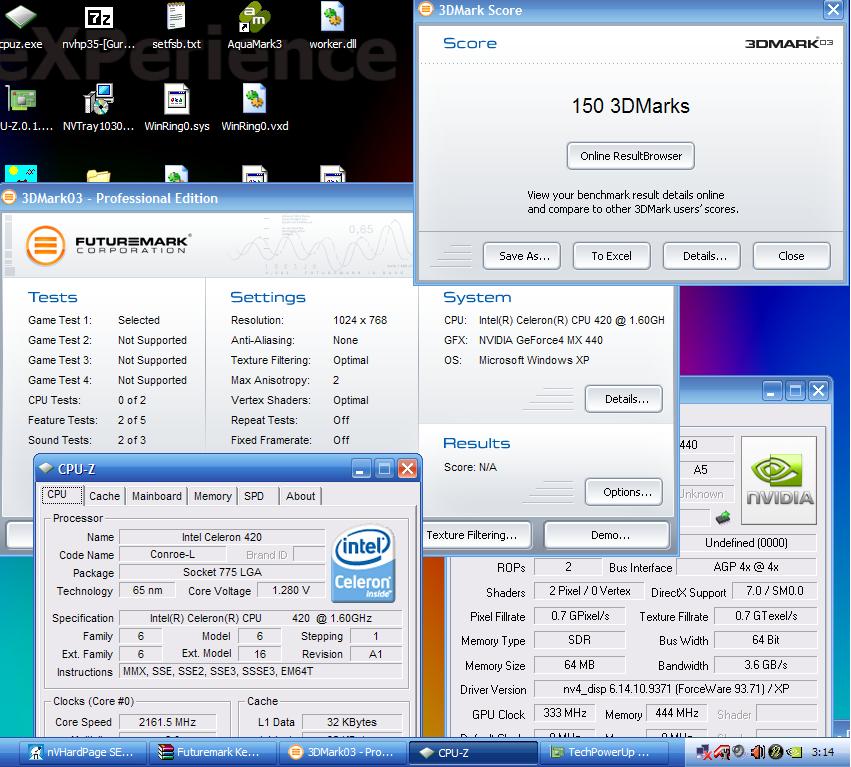The height and width of the screenshot is (767, 851).
Task: Click the memory clock 444 MHz field
Action: 676,713
